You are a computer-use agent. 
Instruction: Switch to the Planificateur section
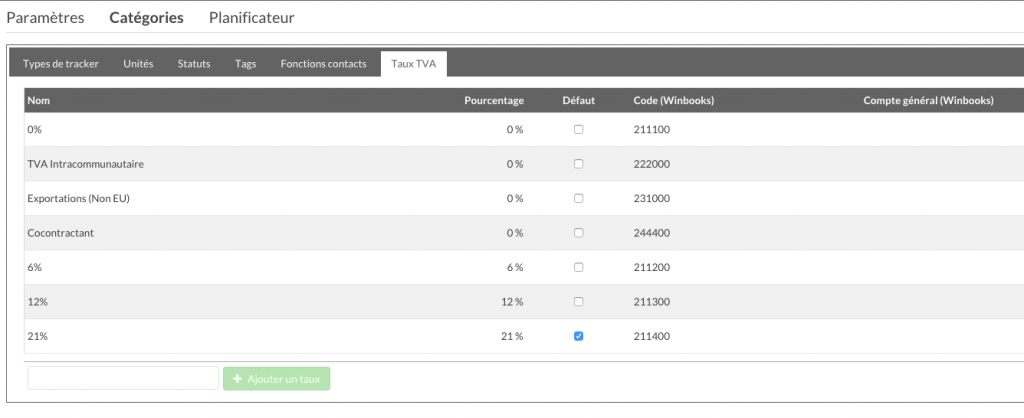(x=251, y=18)
